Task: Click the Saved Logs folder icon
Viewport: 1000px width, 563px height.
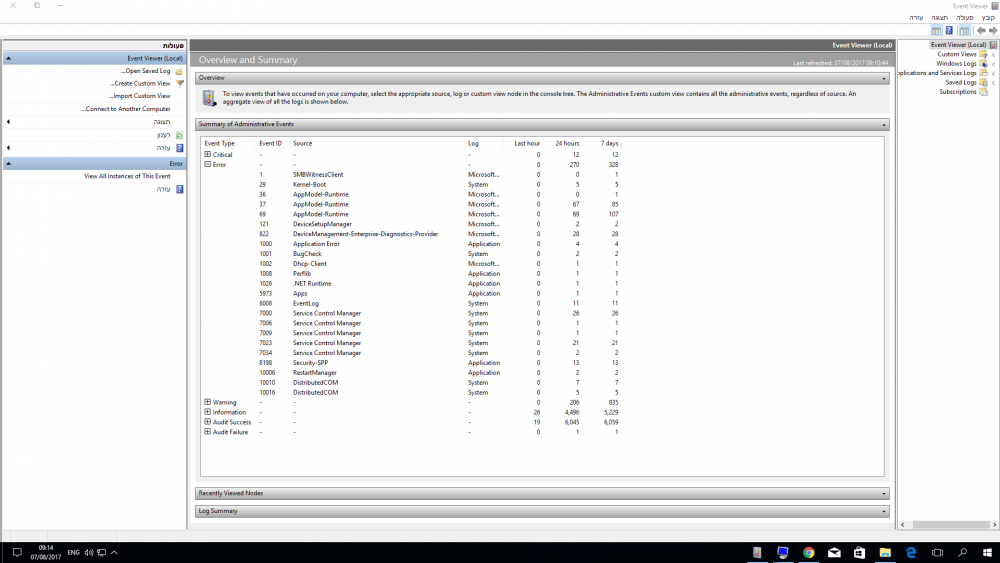Action: coord(983,83)
